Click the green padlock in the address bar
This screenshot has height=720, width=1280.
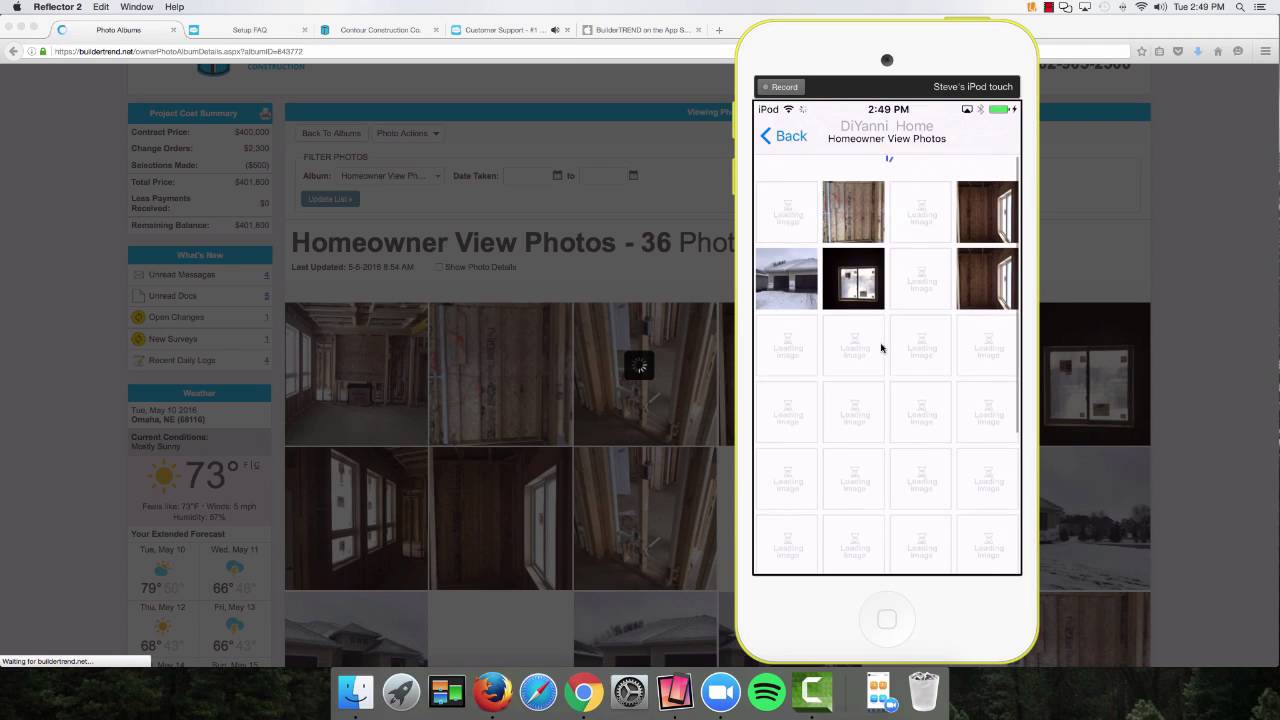43,51
